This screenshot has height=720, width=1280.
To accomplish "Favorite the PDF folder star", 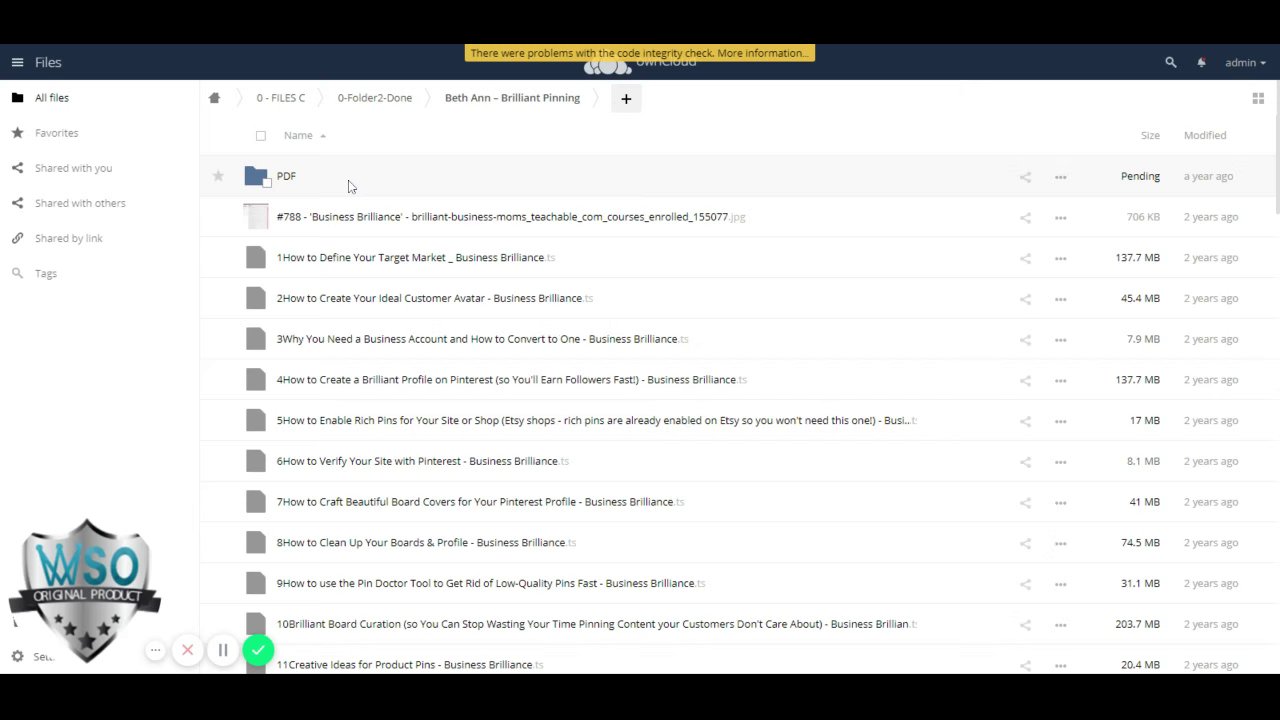I will click(218, 176).
